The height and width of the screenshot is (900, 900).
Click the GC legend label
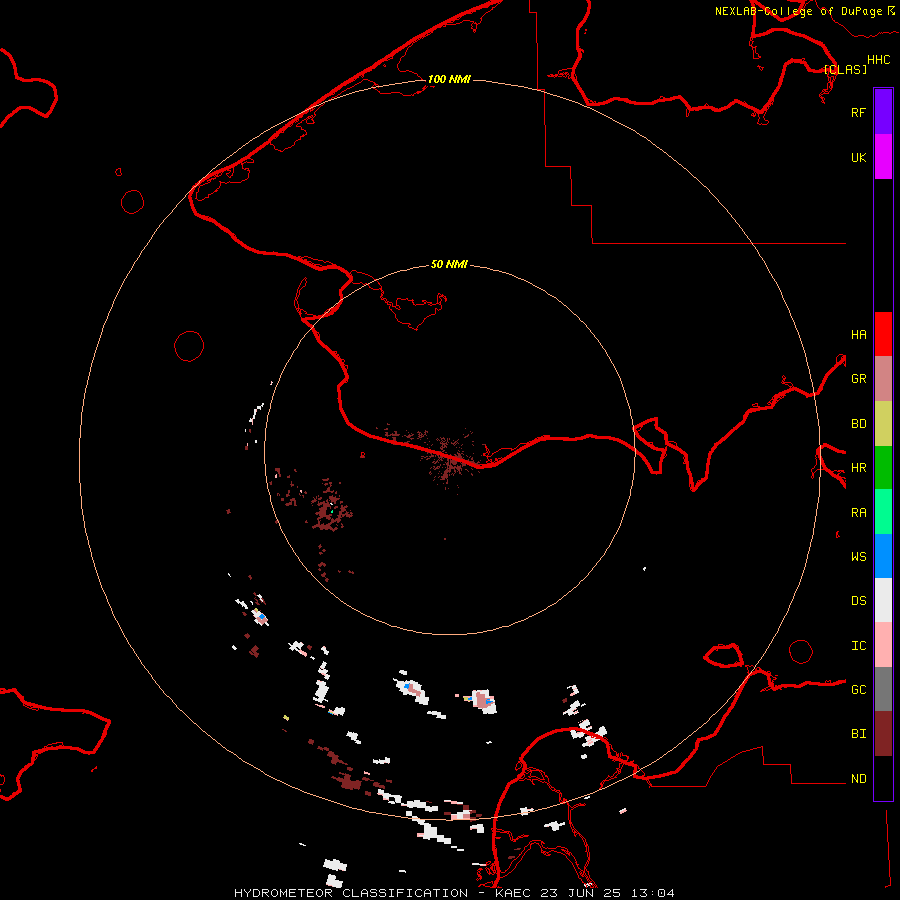[x=858, y=689]
